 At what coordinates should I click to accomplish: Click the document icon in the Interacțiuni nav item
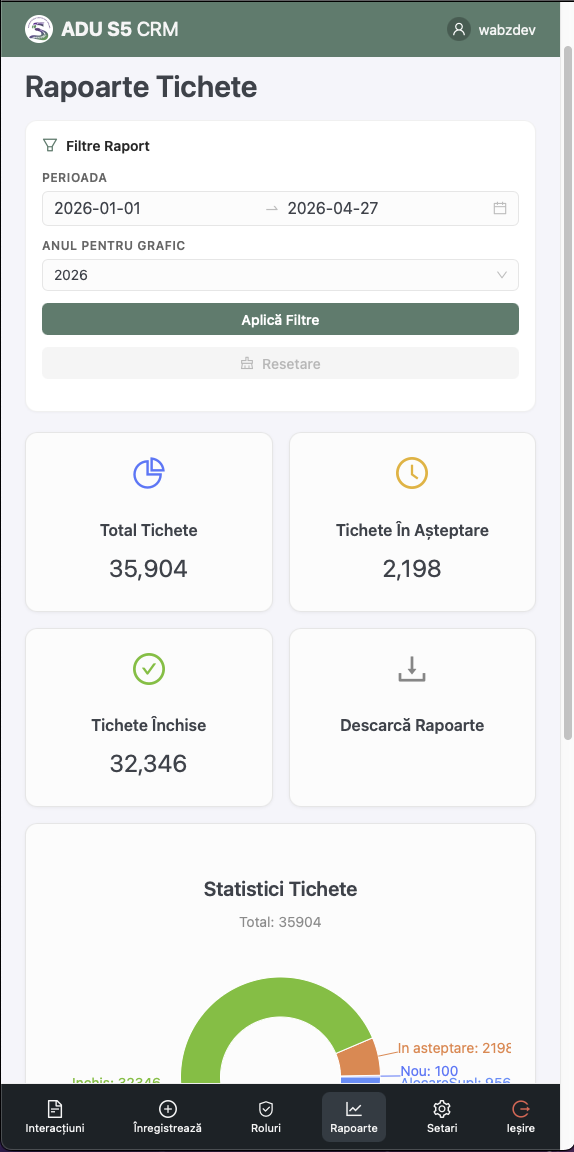[54, 1109]
